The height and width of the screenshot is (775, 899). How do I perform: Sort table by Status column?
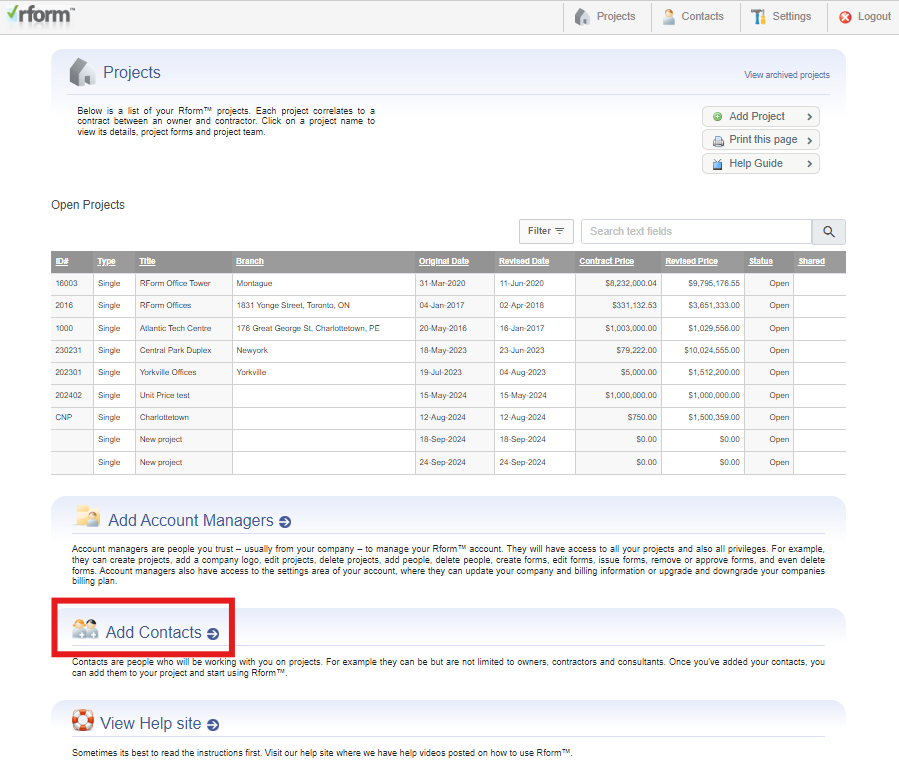click(x=761, y=261)
